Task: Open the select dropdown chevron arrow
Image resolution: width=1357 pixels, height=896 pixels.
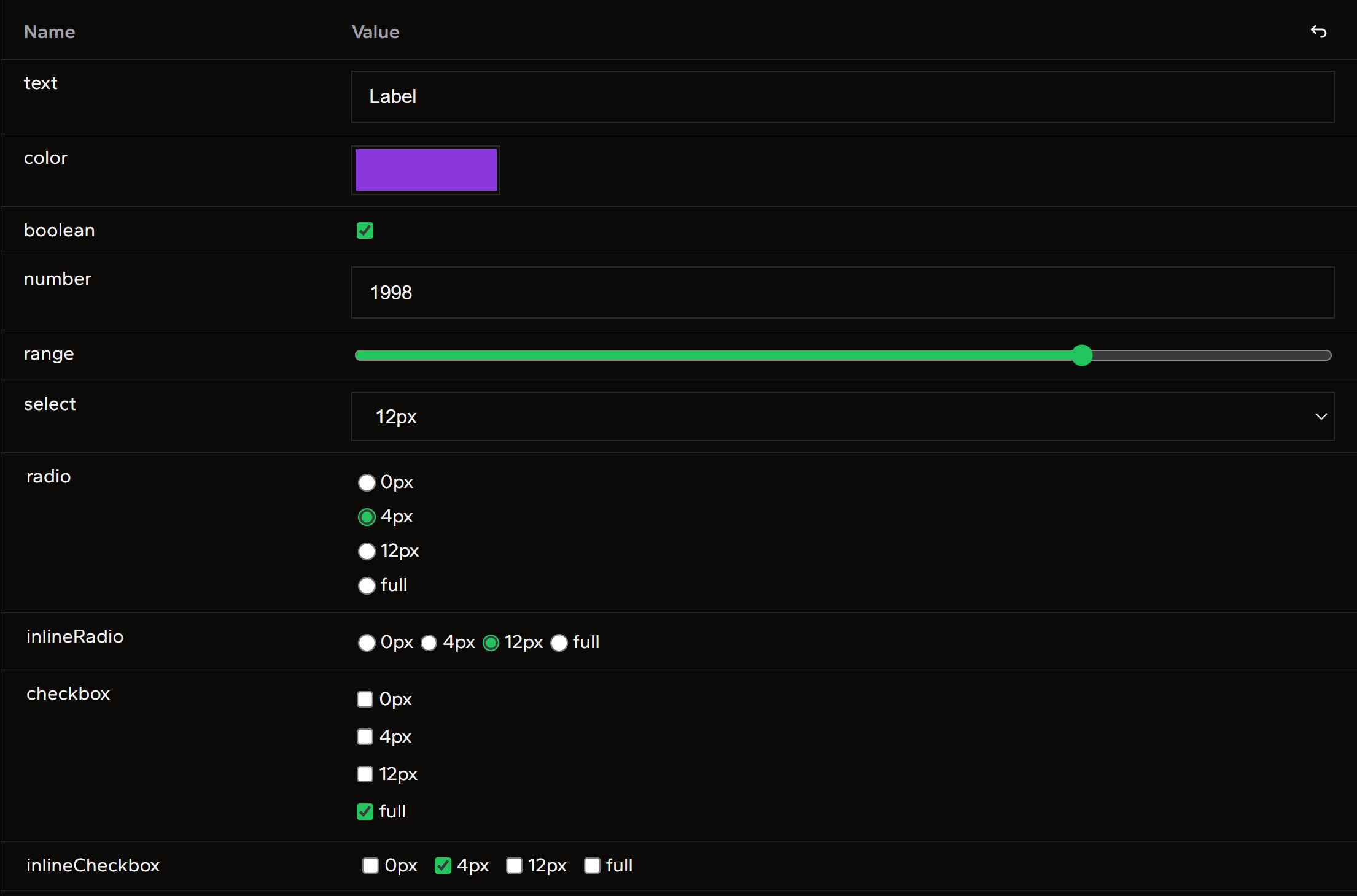Action: point(1321,417)
